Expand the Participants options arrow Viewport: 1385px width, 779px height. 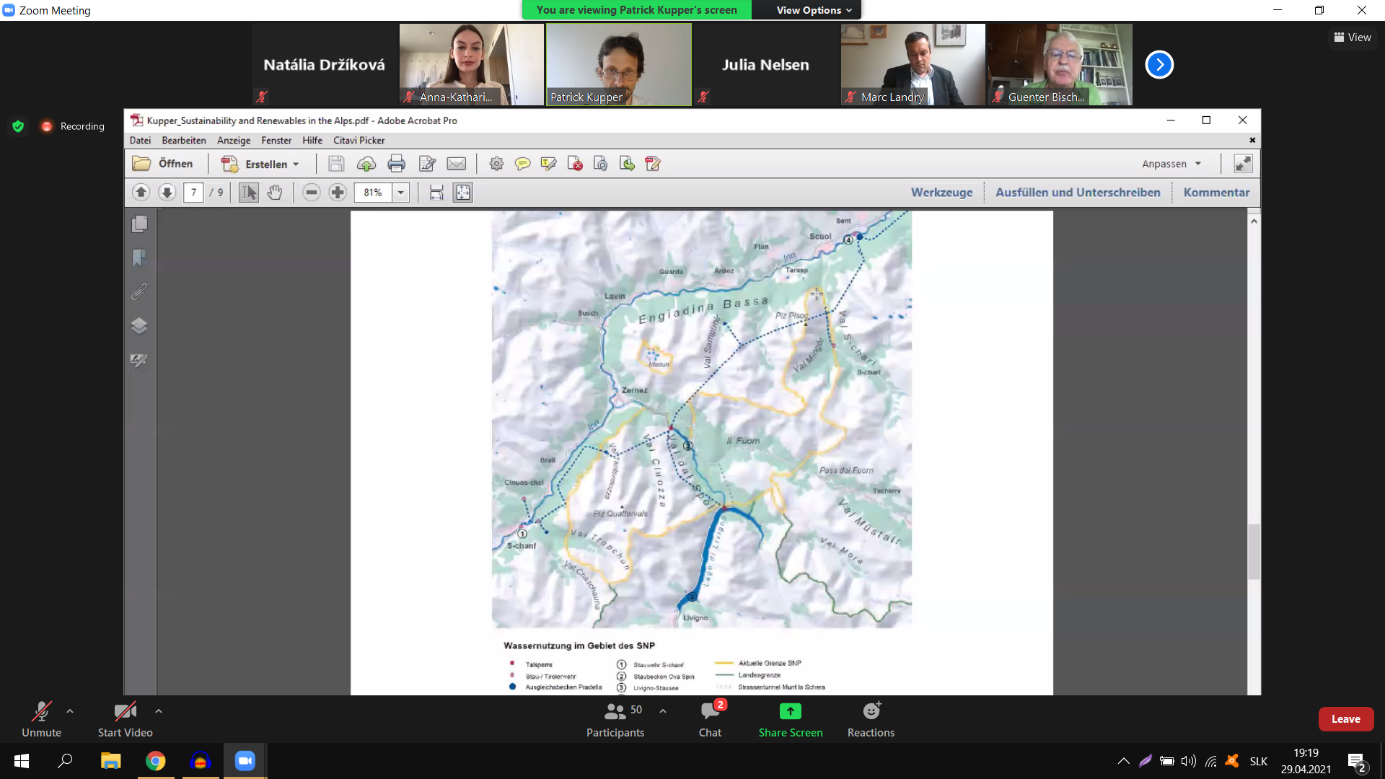click(662, 711)
